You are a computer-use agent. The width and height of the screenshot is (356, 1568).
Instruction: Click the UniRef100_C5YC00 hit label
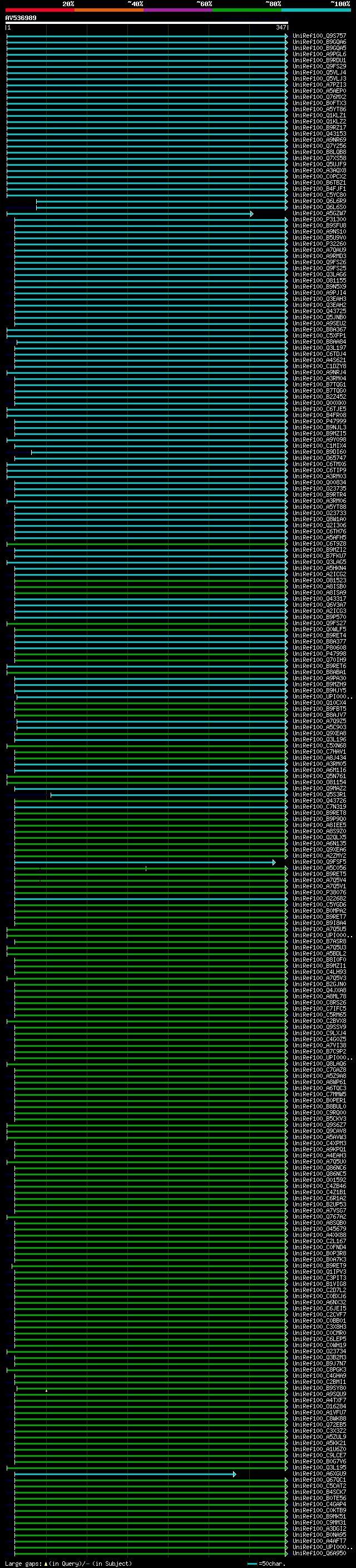tap(319, 195)
